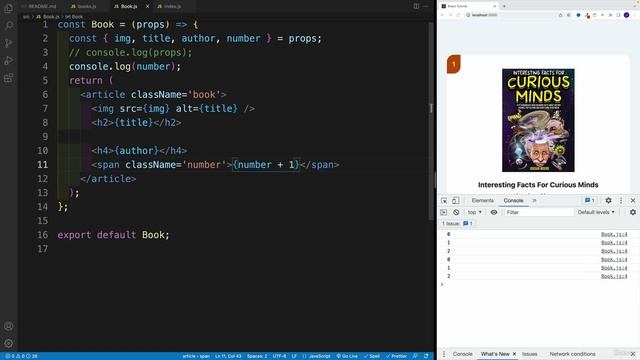Clear the console output
Image resolution: width=640 pixels, height=360 pixels.
tap(456, 212)
